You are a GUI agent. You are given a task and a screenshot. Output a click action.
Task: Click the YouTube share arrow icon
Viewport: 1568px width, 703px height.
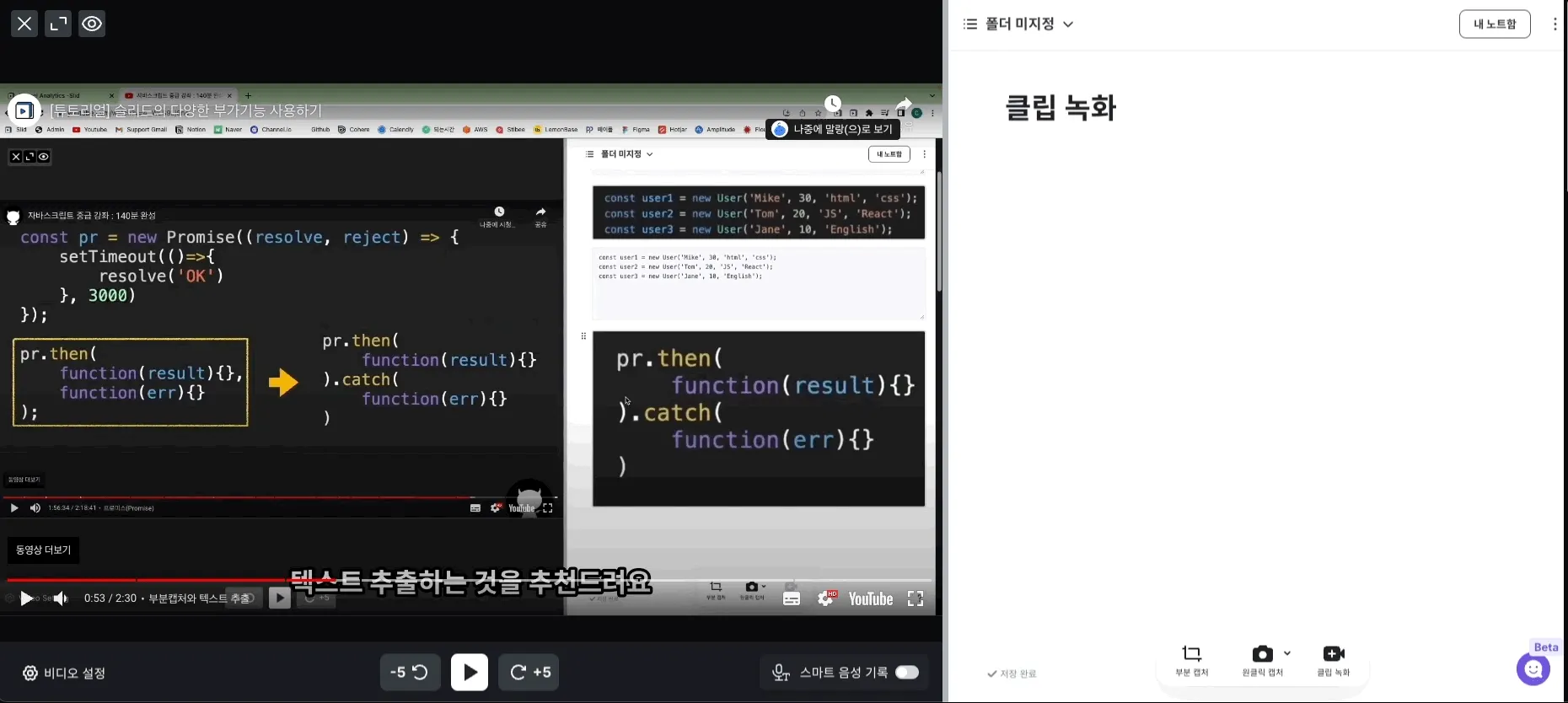click(x=904, y=104)
